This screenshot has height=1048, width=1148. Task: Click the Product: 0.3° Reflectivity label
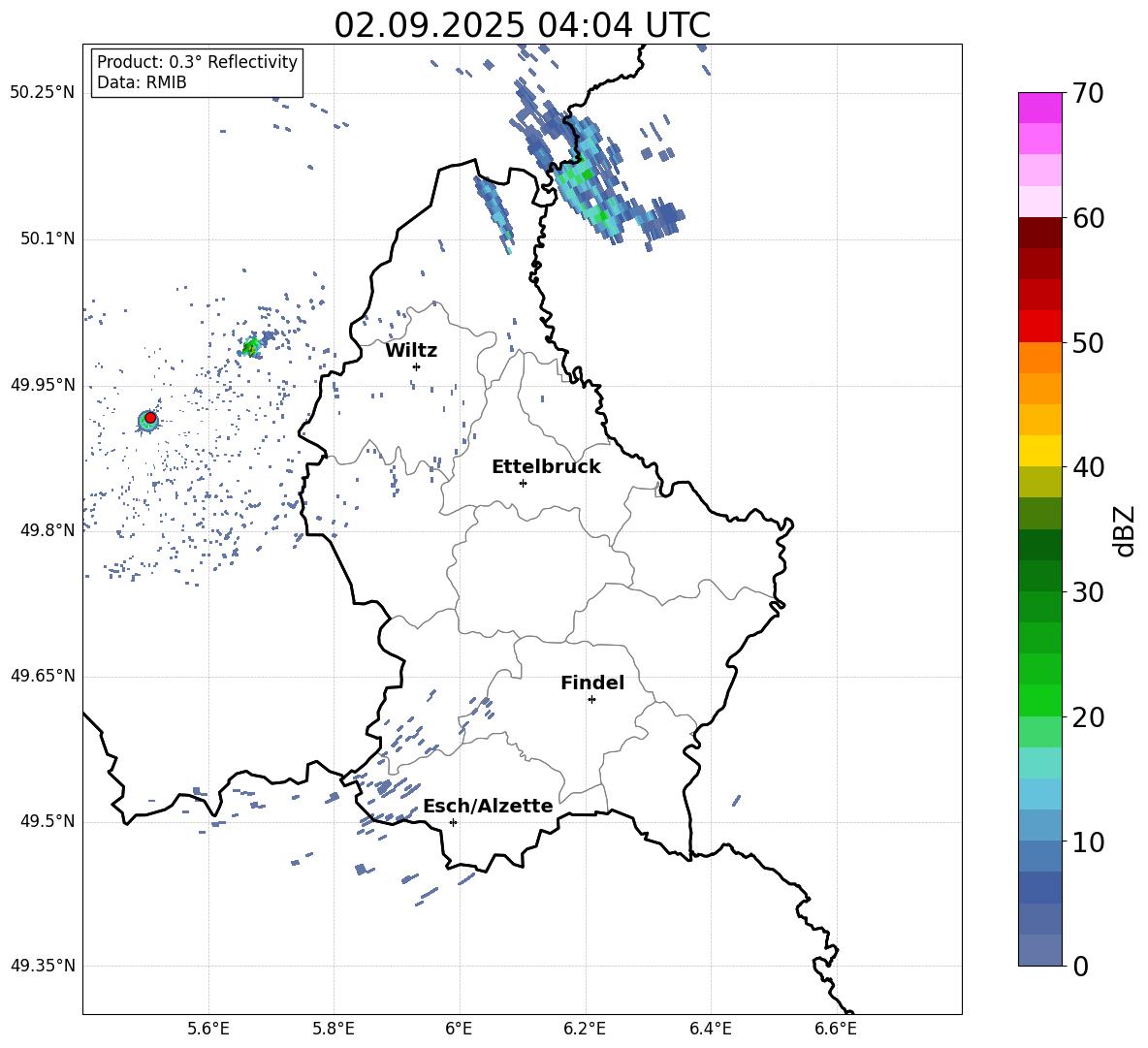click(x=197, y=62)
